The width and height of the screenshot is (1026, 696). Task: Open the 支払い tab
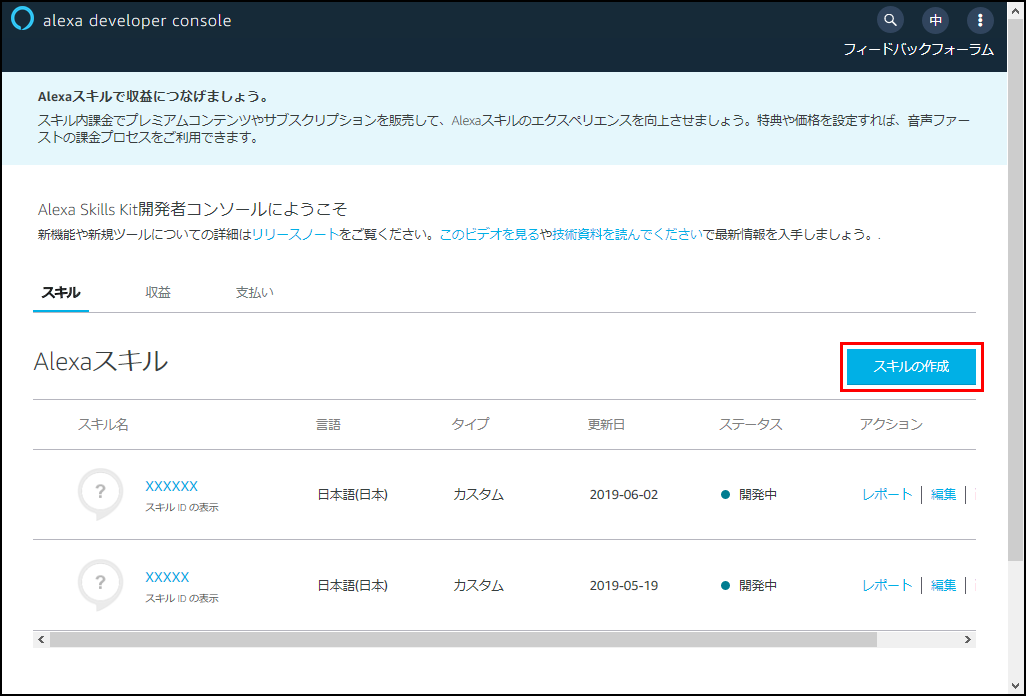coord(254,293)
